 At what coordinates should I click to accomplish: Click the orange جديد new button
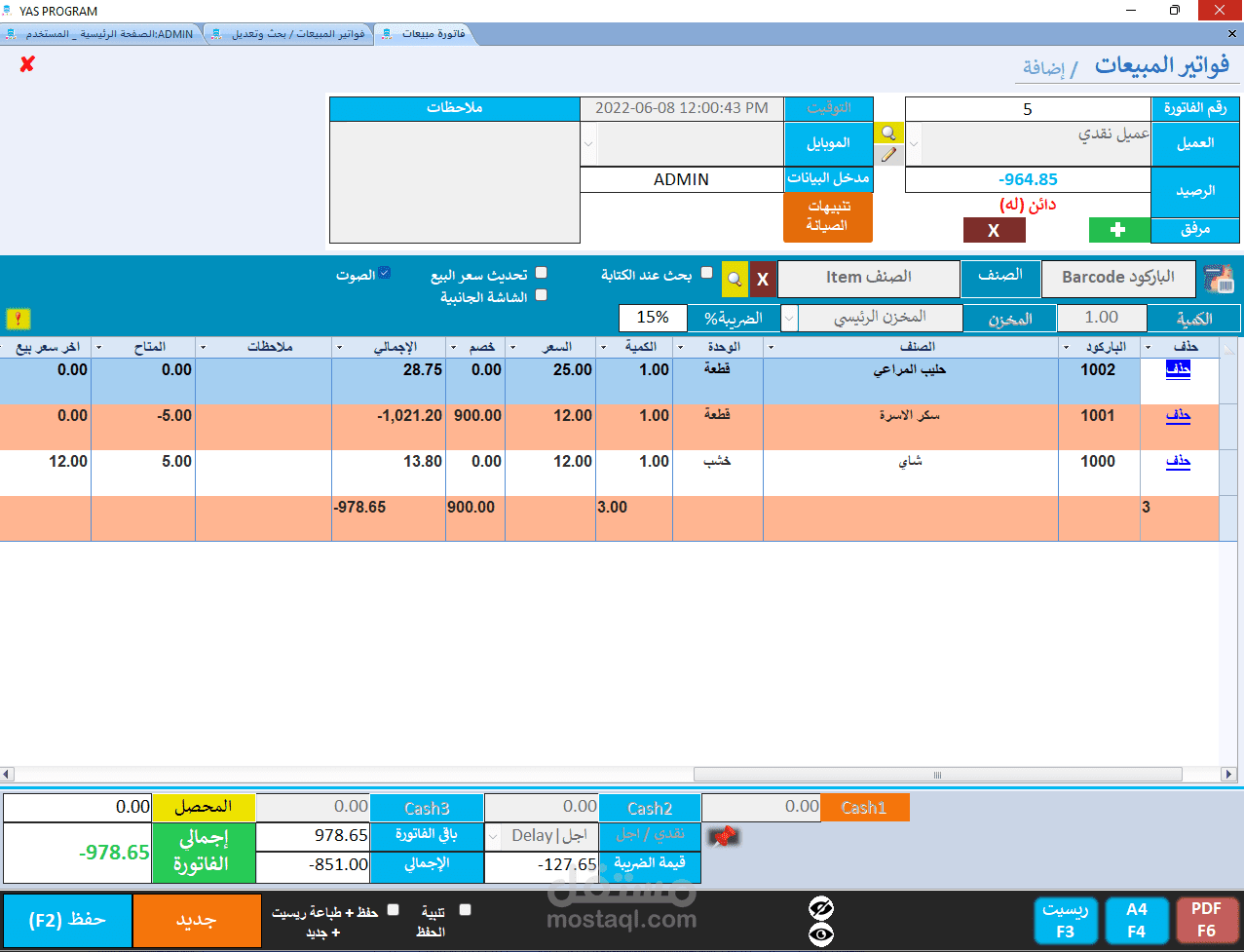(197, 920)
